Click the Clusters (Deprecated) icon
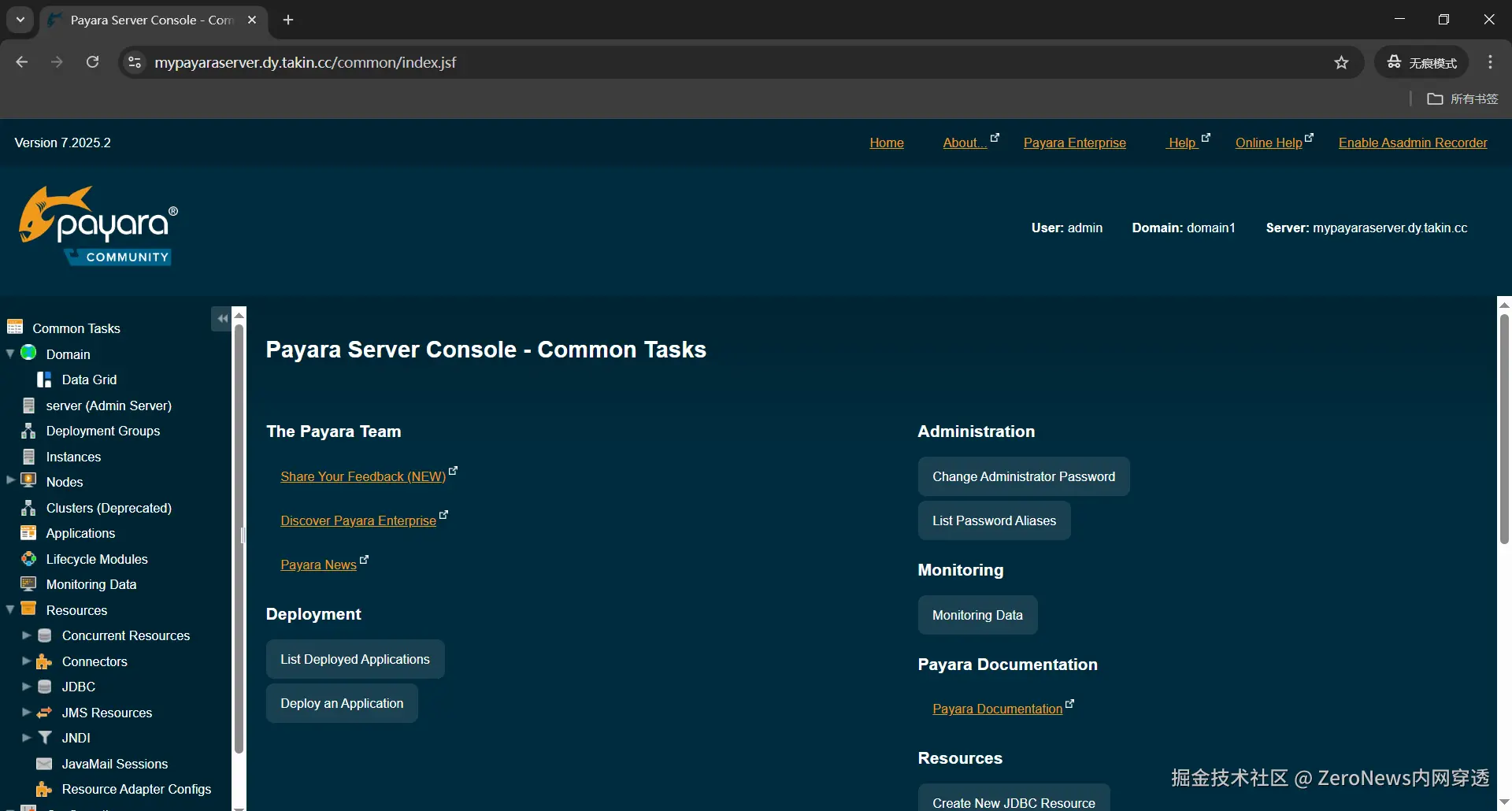 pos(29,508)
